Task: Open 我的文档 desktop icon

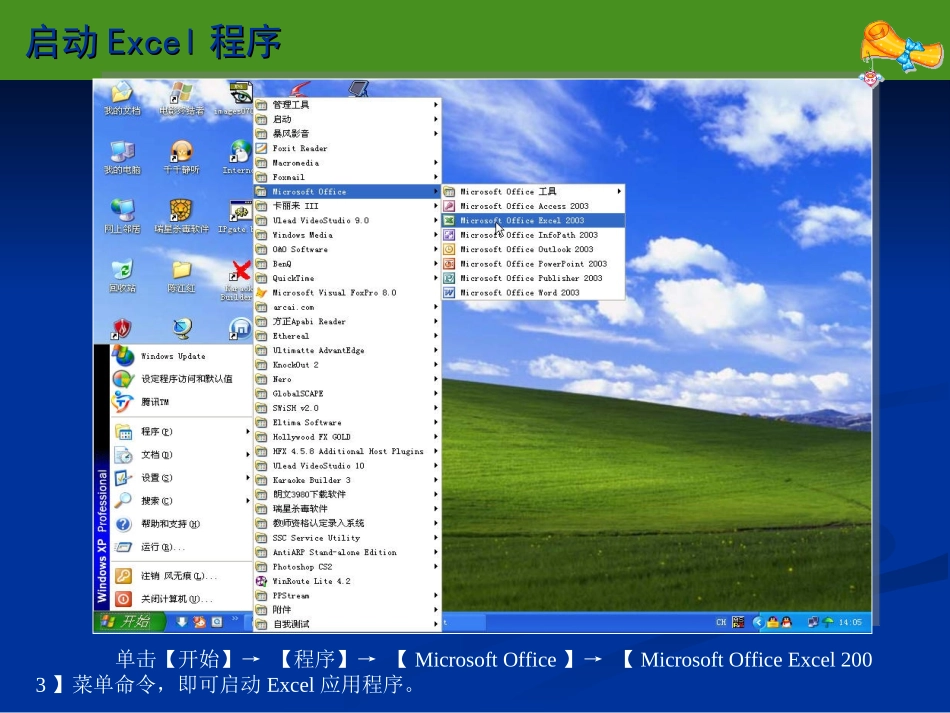Action: [122, 98]
